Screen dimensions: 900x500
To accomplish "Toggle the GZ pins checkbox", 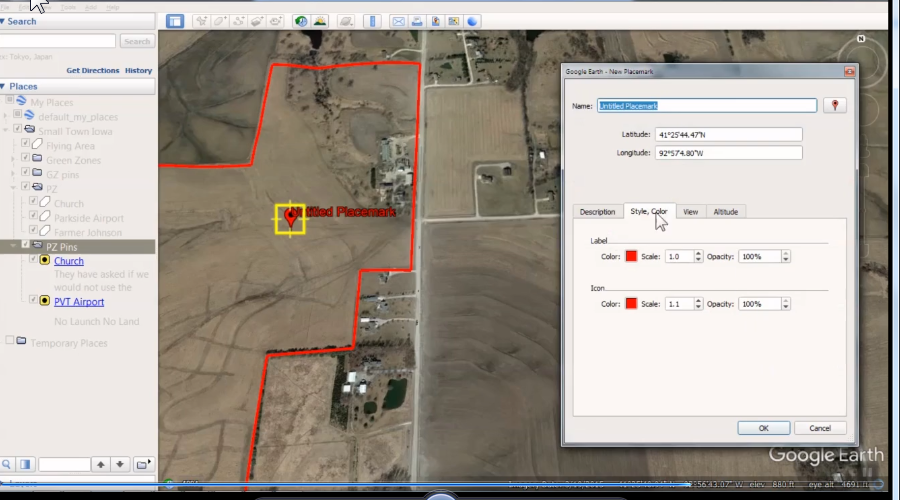I will point(25,172).
